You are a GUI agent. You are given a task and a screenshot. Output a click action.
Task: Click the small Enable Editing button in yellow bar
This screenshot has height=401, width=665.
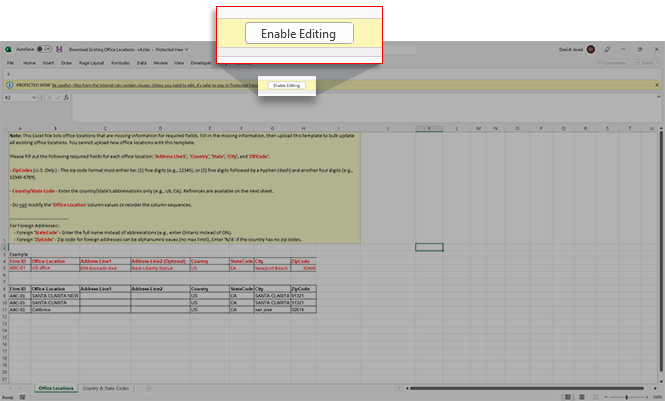(286, 85)
